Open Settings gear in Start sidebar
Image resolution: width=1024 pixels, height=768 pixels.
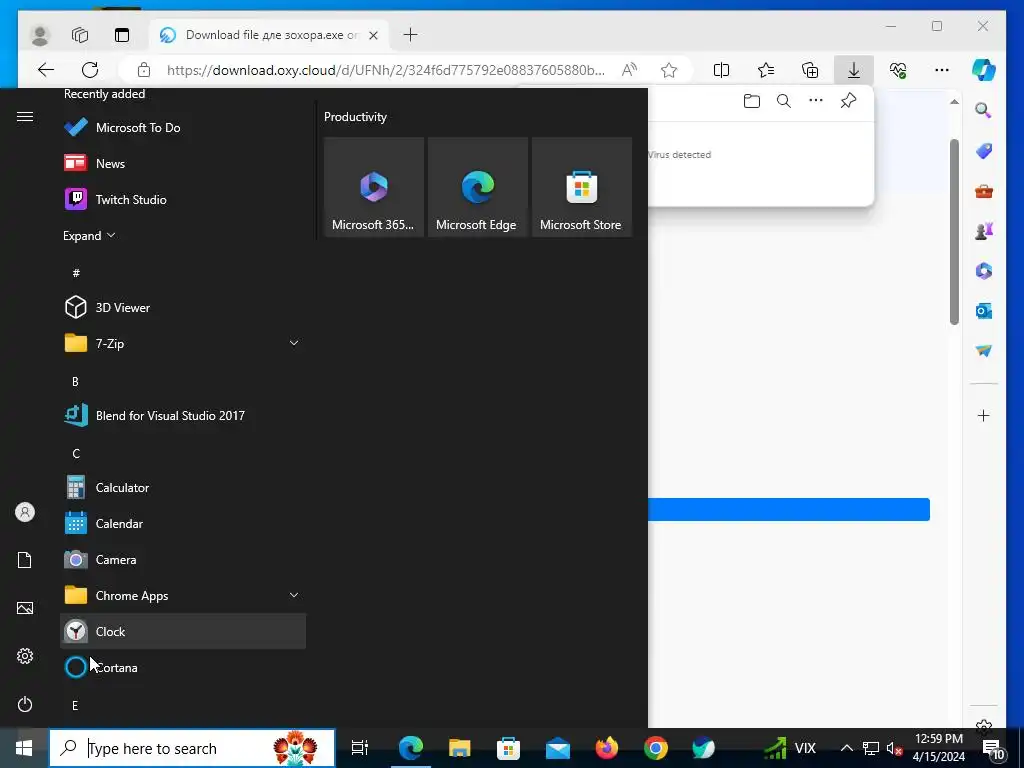pyautogui.click(x=25, y=656)
